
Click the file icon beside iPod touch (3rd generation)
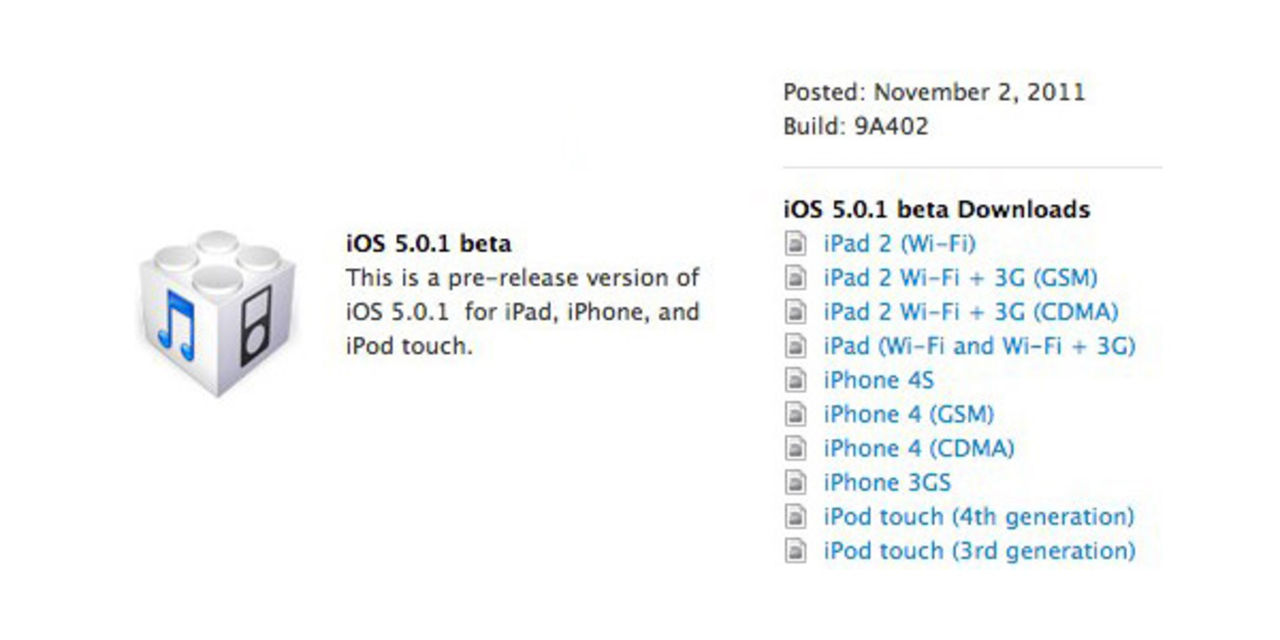coord(795,550)
